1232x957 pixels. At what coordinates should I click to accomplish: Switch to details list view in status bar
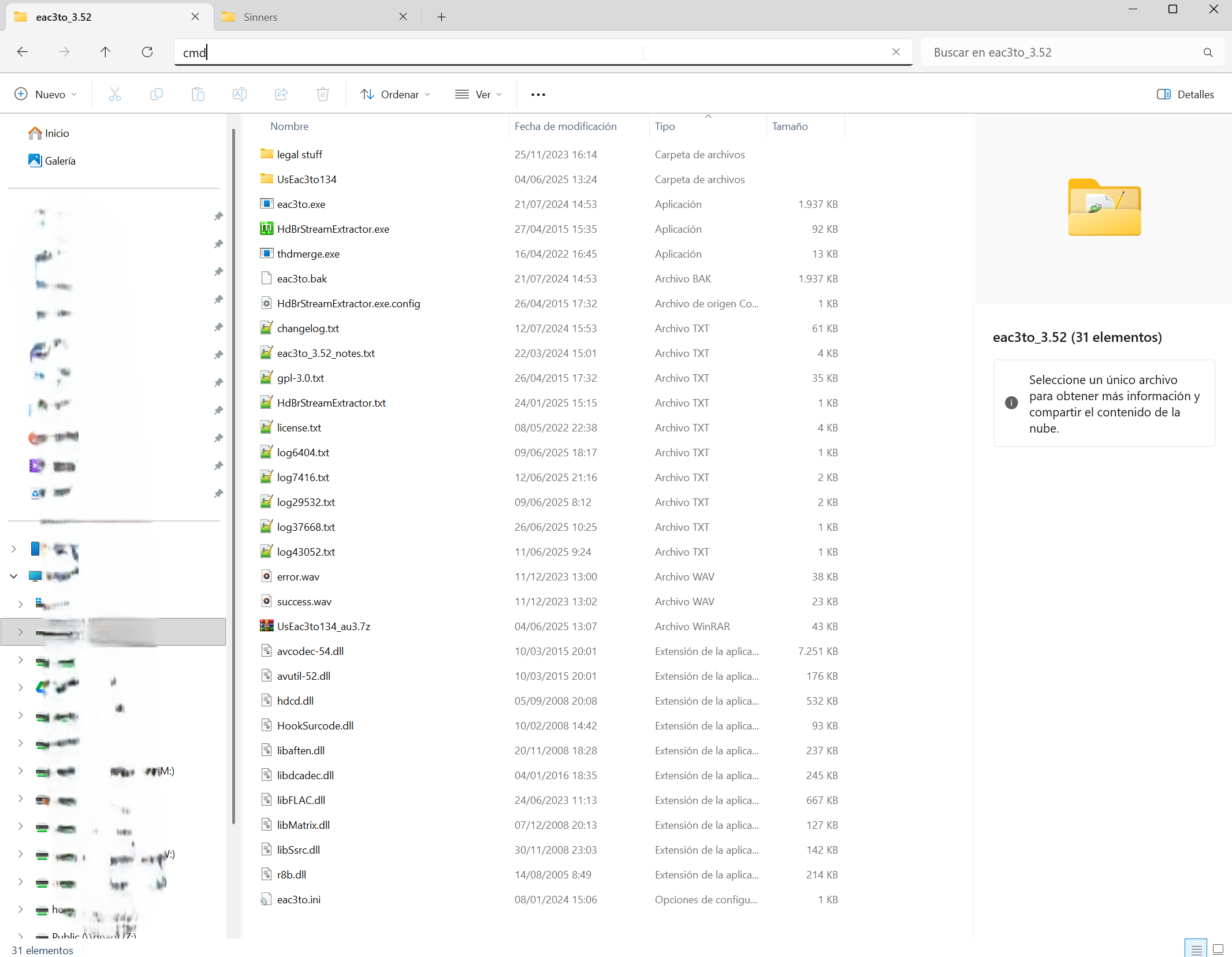pyautogui.click(x=1196, y=949)
